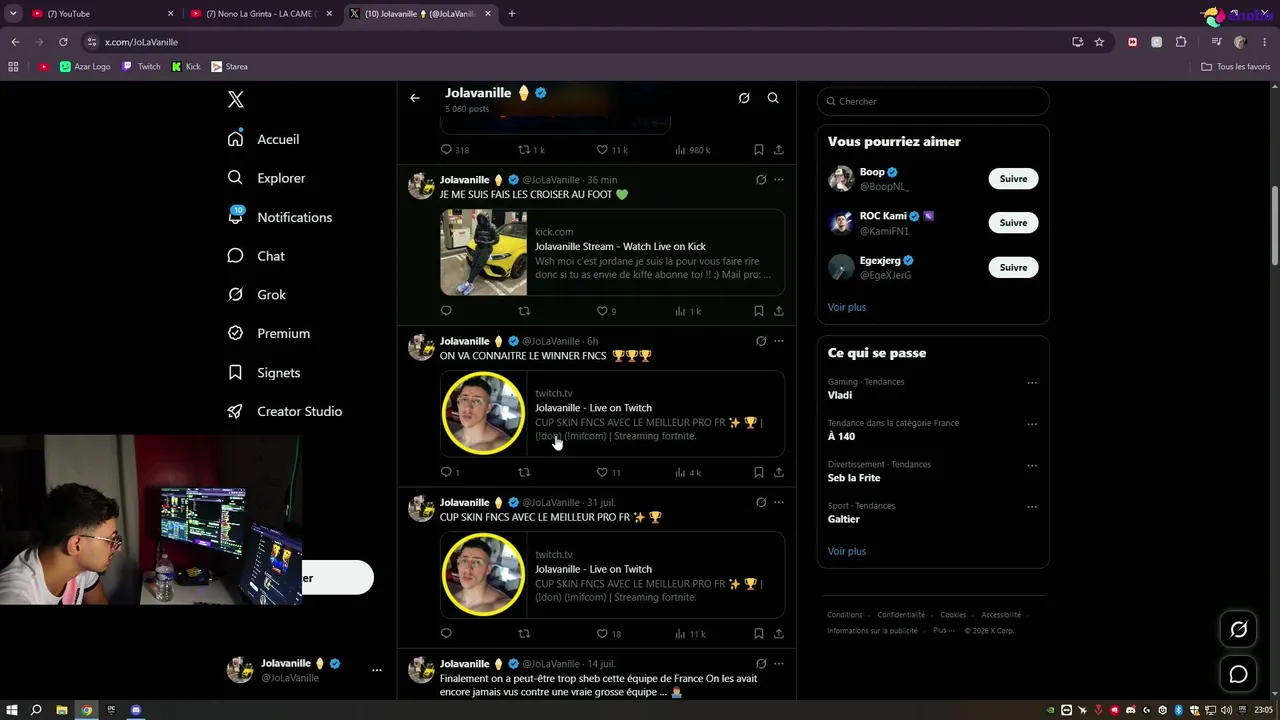Viewport: 1280px width, 720px height.
Task: Share the 'WINNER FNCS' post
Action: (779, 472)
